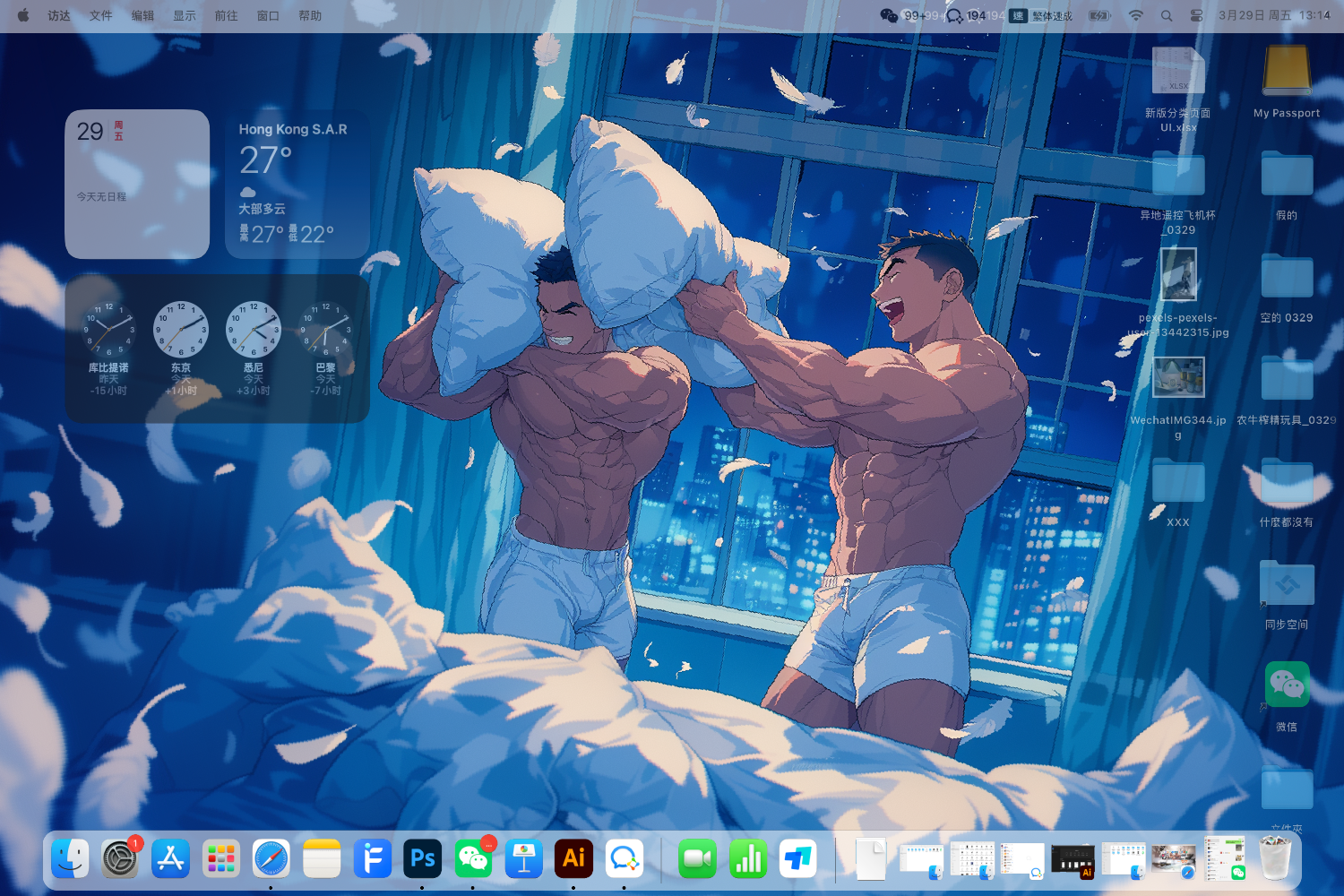The width and height of the screenshot is (1344, 896).
Task: Open the Wi-Fi status menu
Action: tap(1135, 16)
